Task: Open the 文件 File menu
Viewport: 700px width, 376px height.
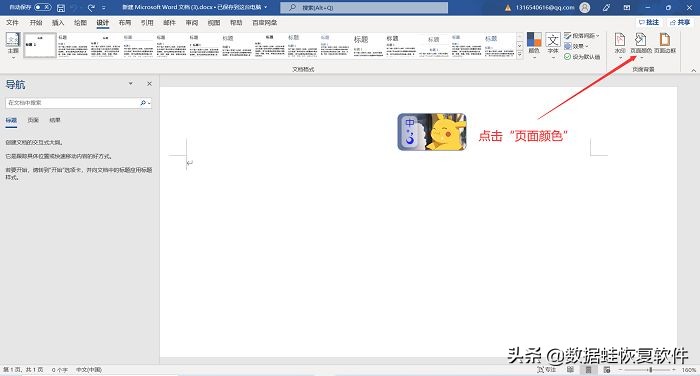Action: pyautogui.click(x=12, y=22)
